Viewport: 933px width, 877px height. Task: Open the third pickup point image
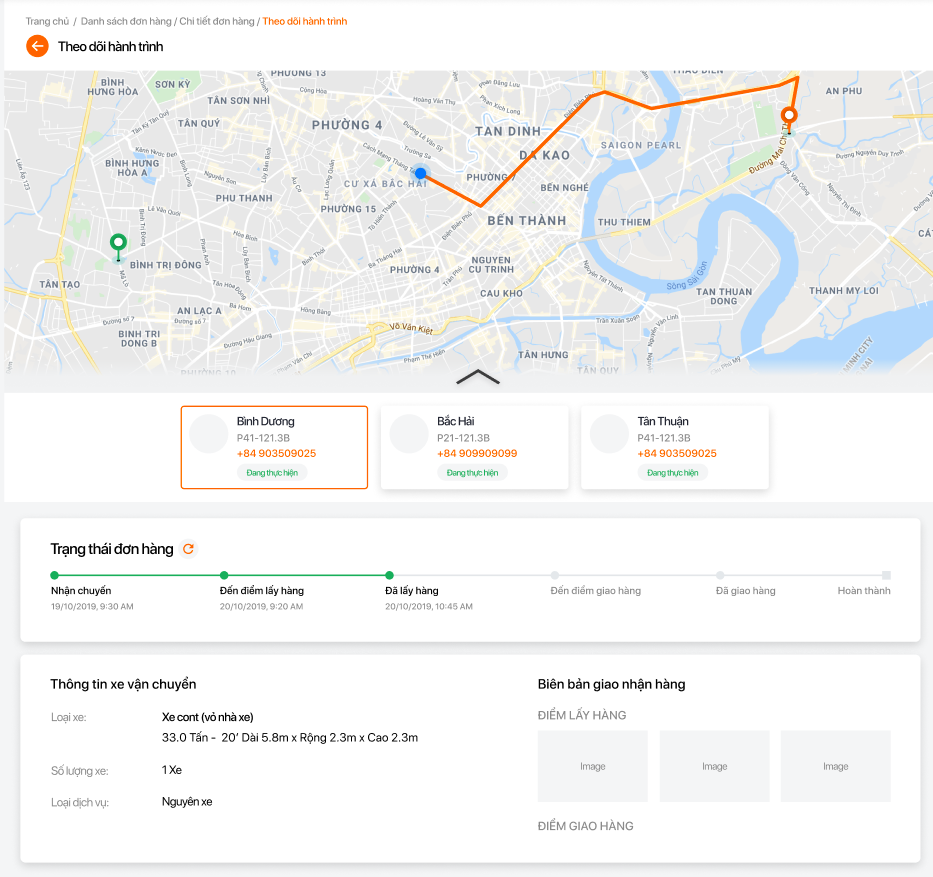835,766
